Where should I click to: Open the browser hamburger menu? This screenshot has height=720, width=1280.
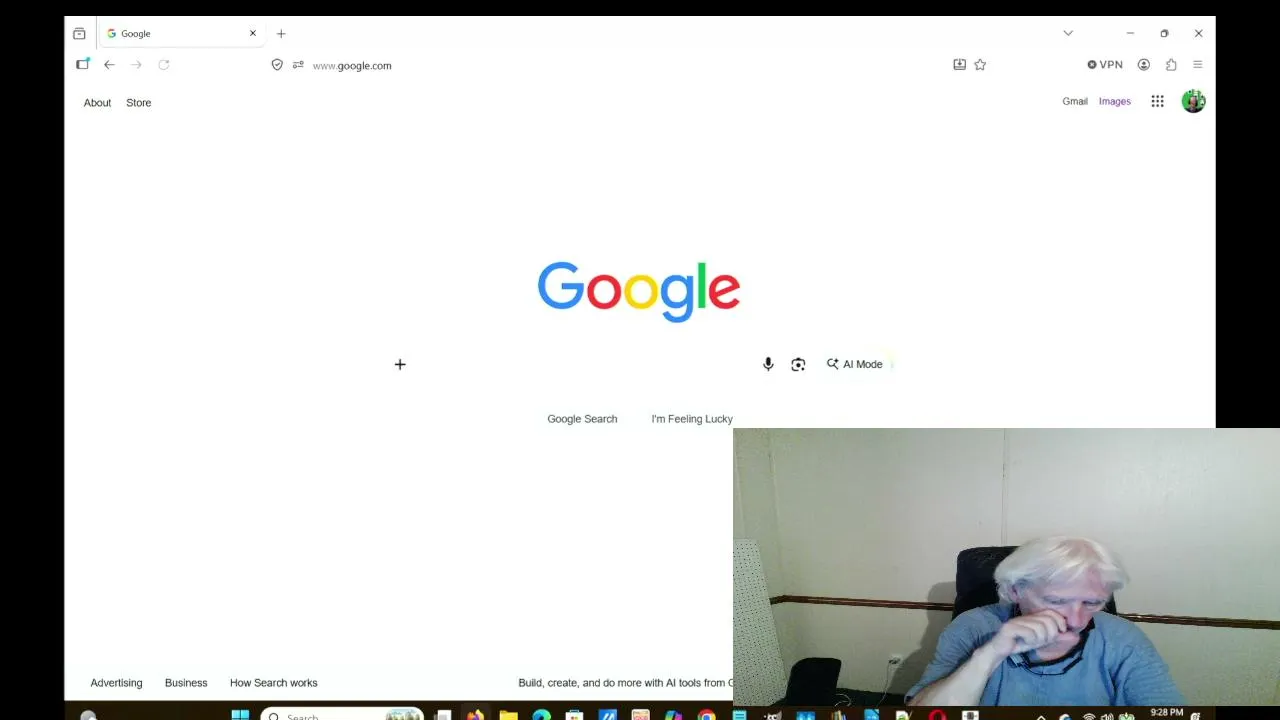[1197, 64]
